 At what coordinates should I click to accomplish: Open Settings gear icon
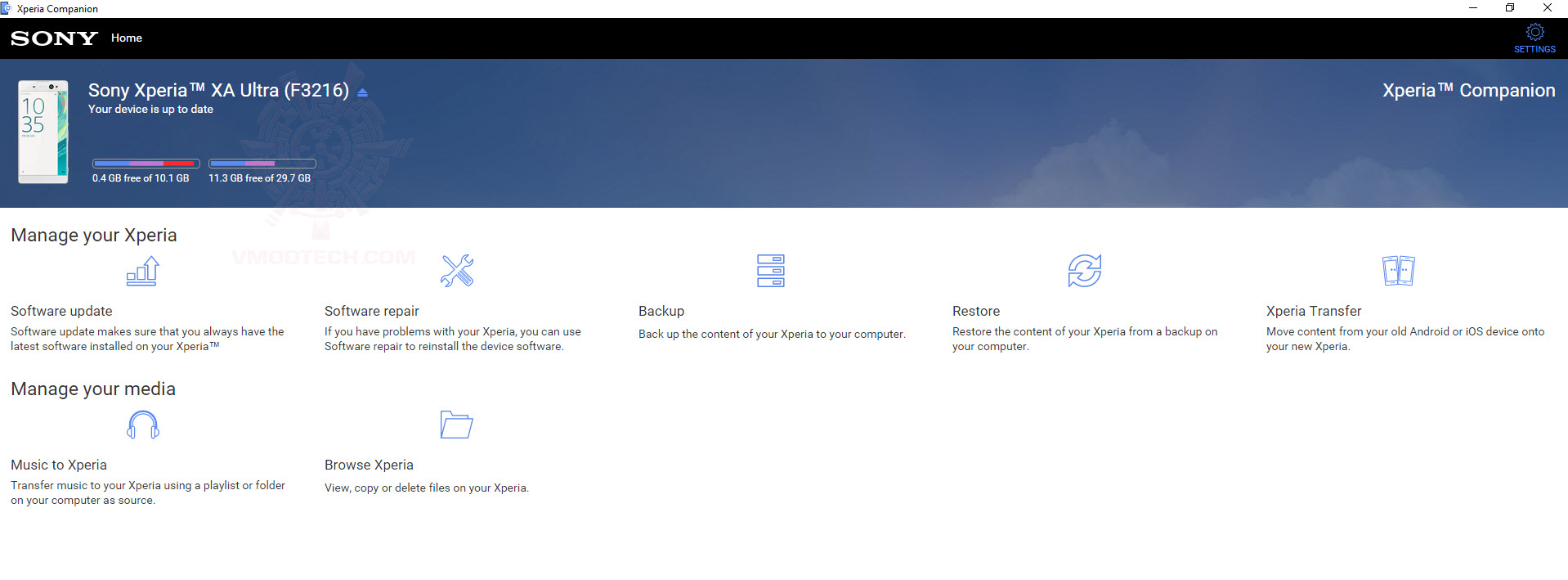click(x=1535, y=32)
